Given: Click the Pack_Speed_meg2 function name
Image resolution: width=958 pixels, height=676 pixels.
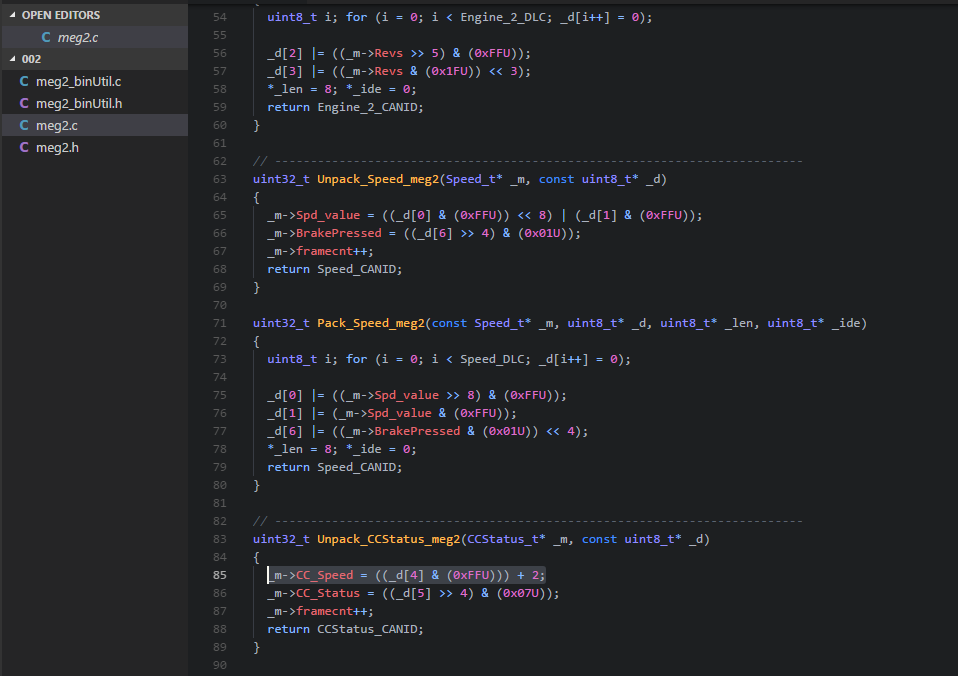Looking at the screenshot, I should click(370, 323).
